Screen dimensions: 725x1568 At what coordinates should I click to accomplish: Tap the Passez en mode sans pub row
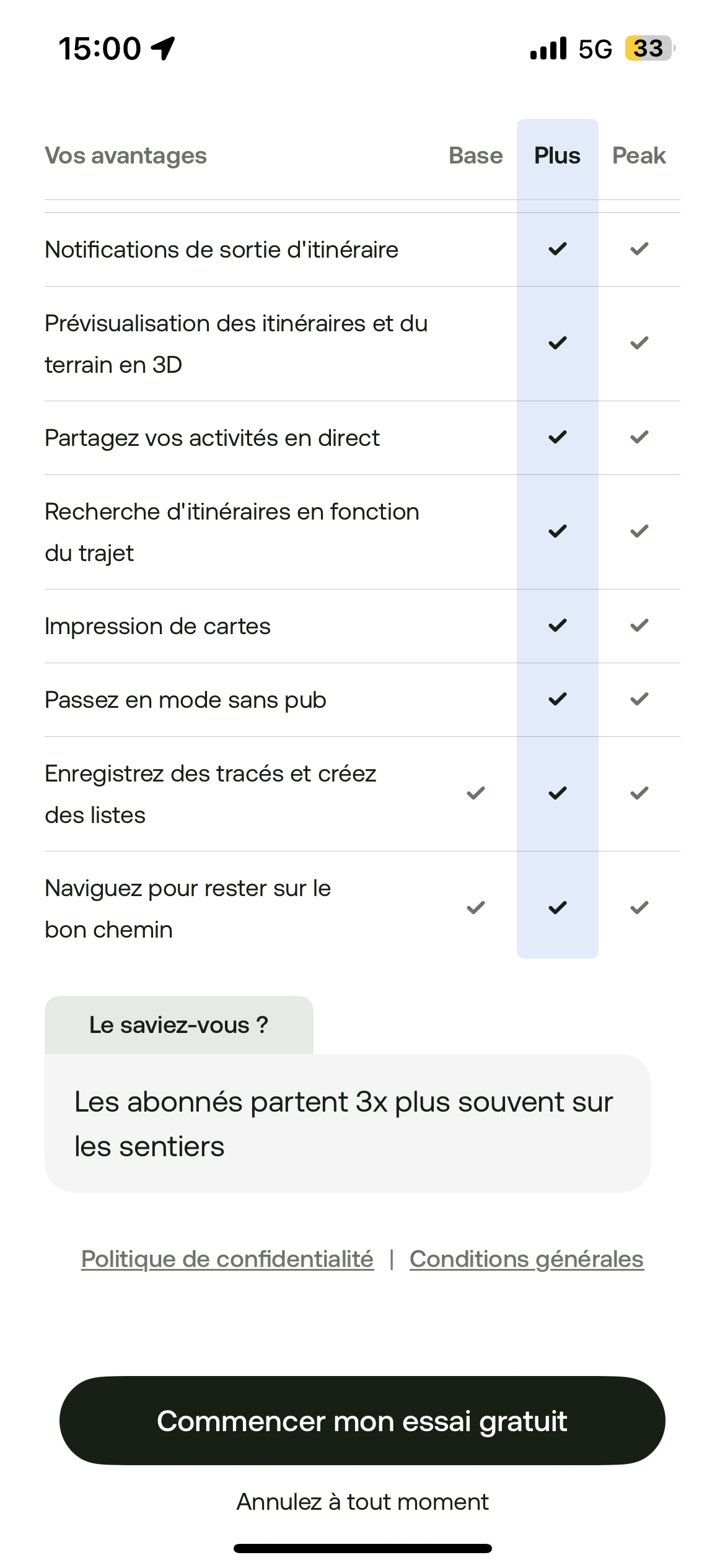186,700
